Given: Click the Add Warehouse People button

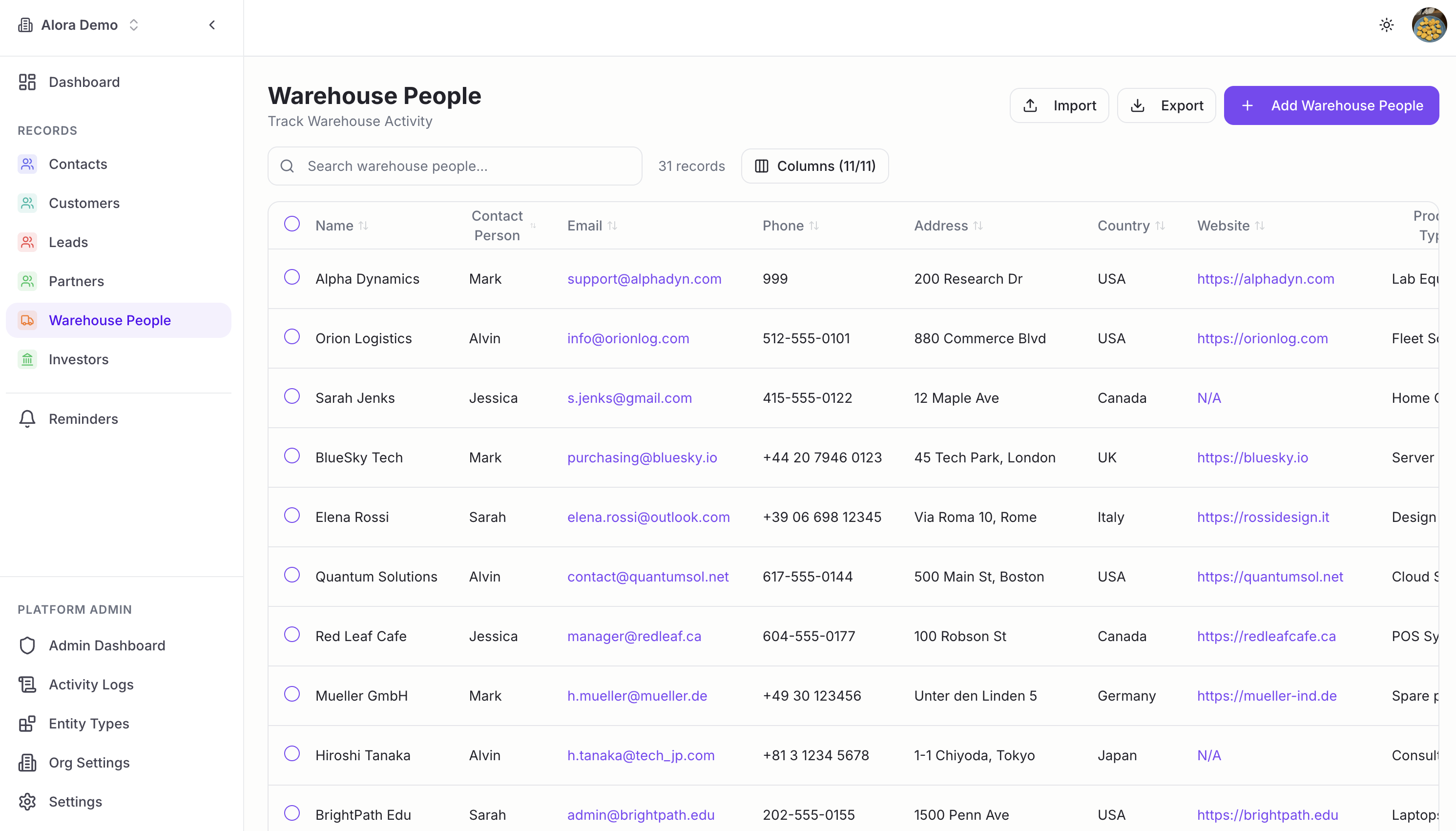Looking at the screenshot, I should tap(1331, 105).
